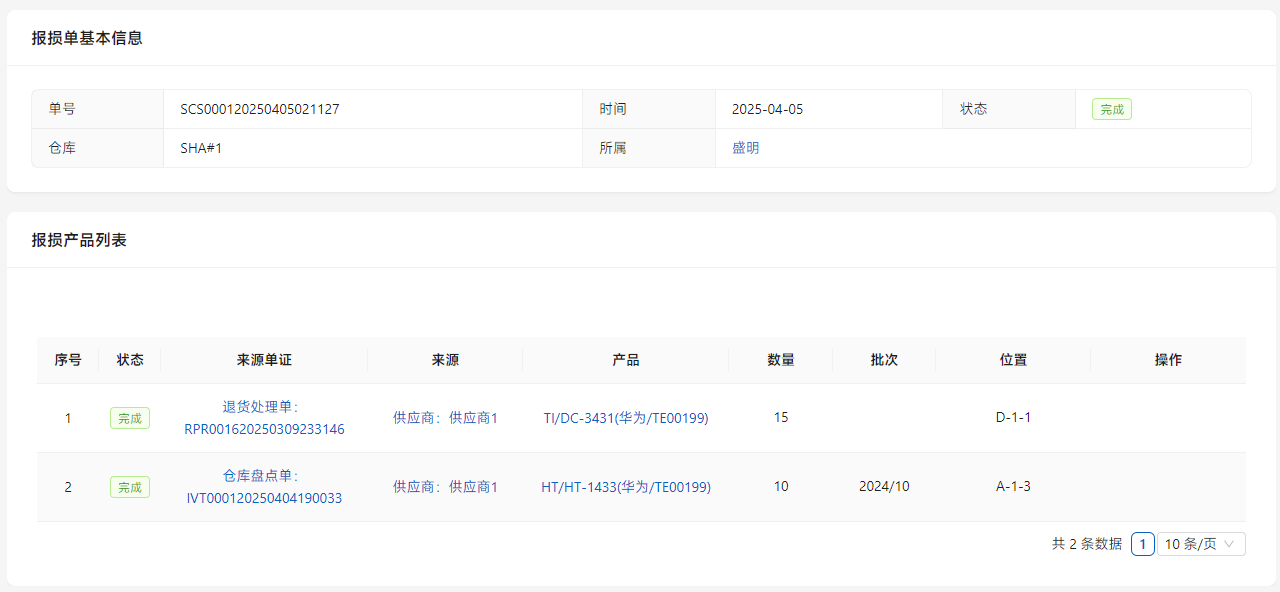Viewport: 1280px width, 592px height.
Task: Click order number SCS000120250405021127
Action: coord(260,109)
